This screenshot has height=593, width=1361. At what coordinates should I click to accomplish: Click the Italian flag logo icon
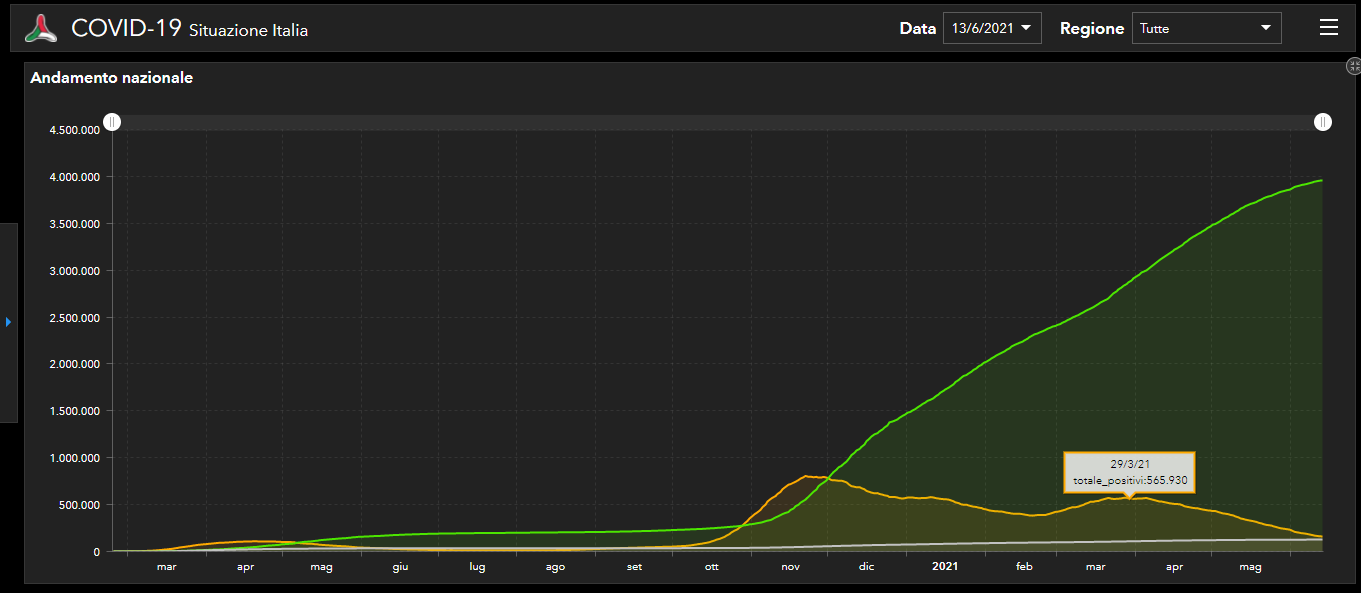(x=41, y=28)
